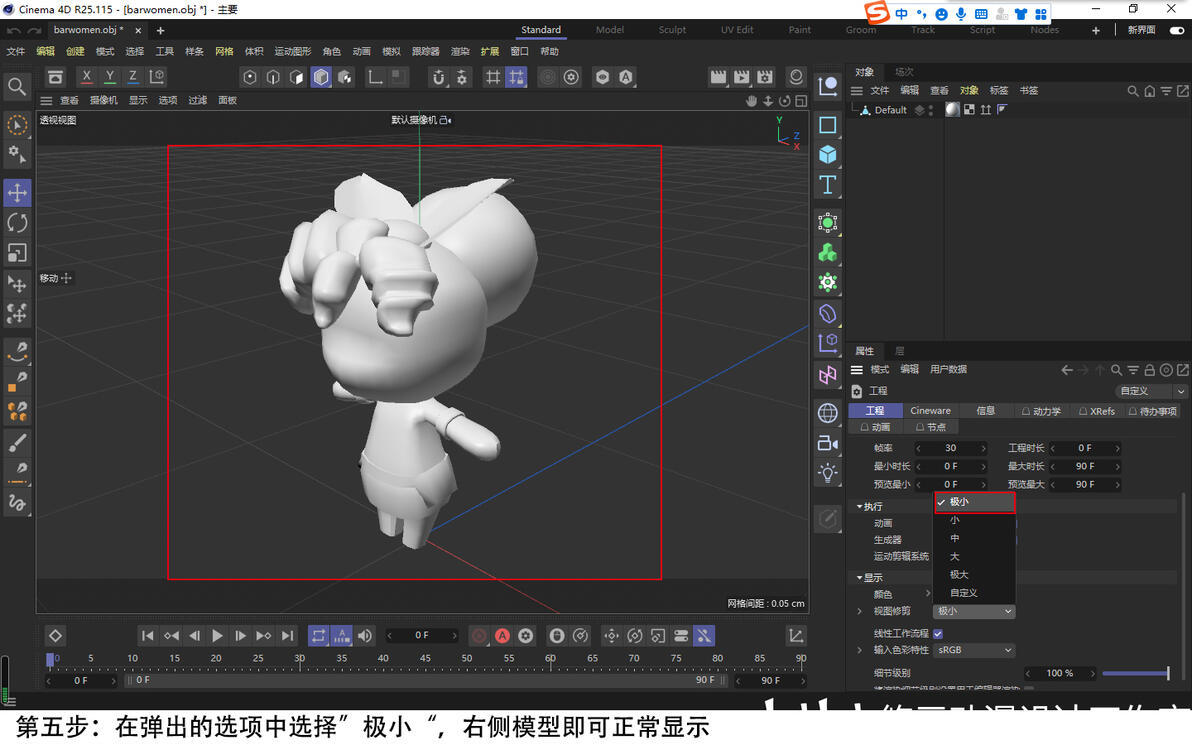
Task: Open the 输入色彩特性 sRGB dropdown
Action: [x=974, y=650]
